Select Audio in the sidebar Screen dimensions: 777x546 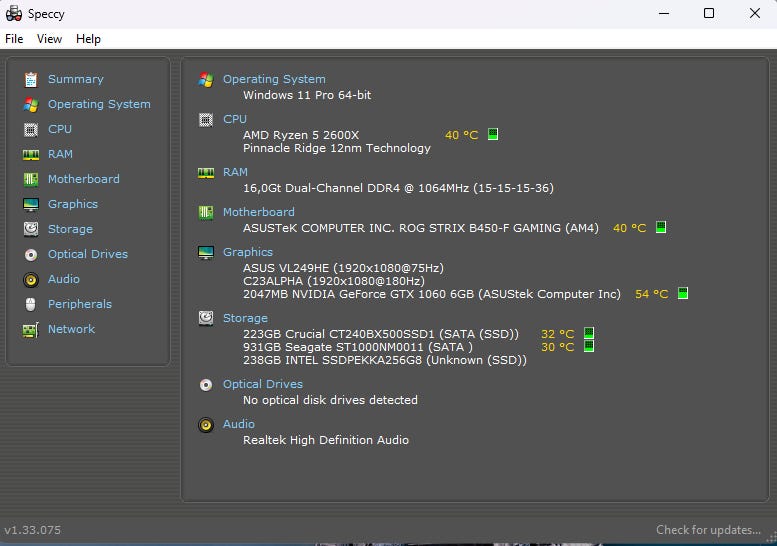point(63,279)
